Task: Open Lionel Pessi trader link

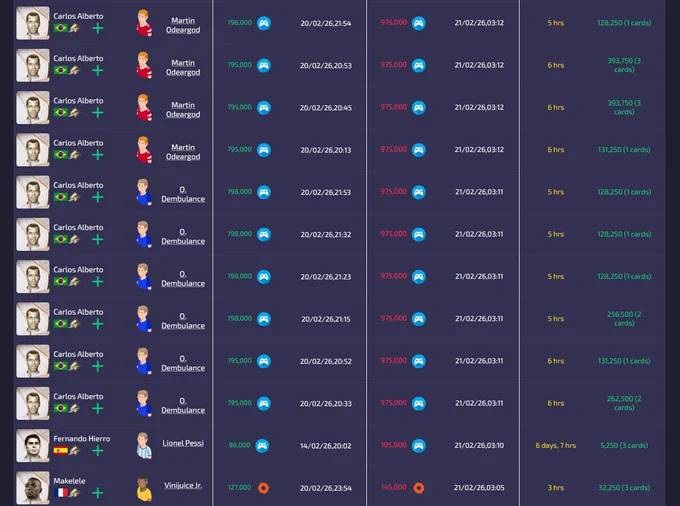Action: 183,443
